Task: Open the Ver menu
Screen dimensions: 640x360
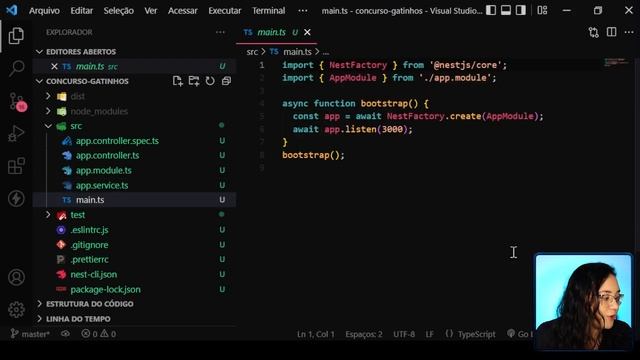Action: click(151, 11)
